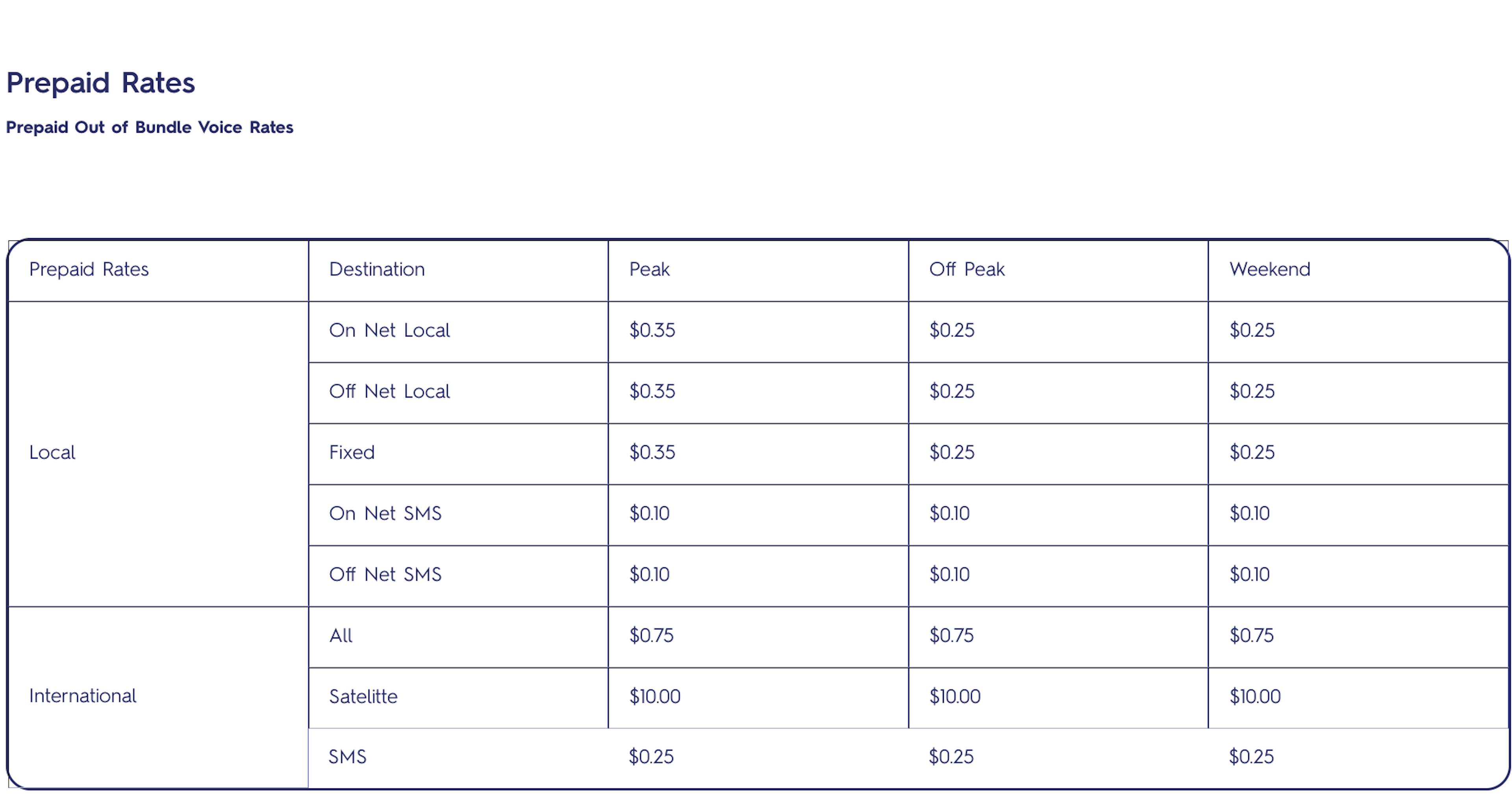Click the "International" row group cell

pyautogui.click(x=83, y=696)
